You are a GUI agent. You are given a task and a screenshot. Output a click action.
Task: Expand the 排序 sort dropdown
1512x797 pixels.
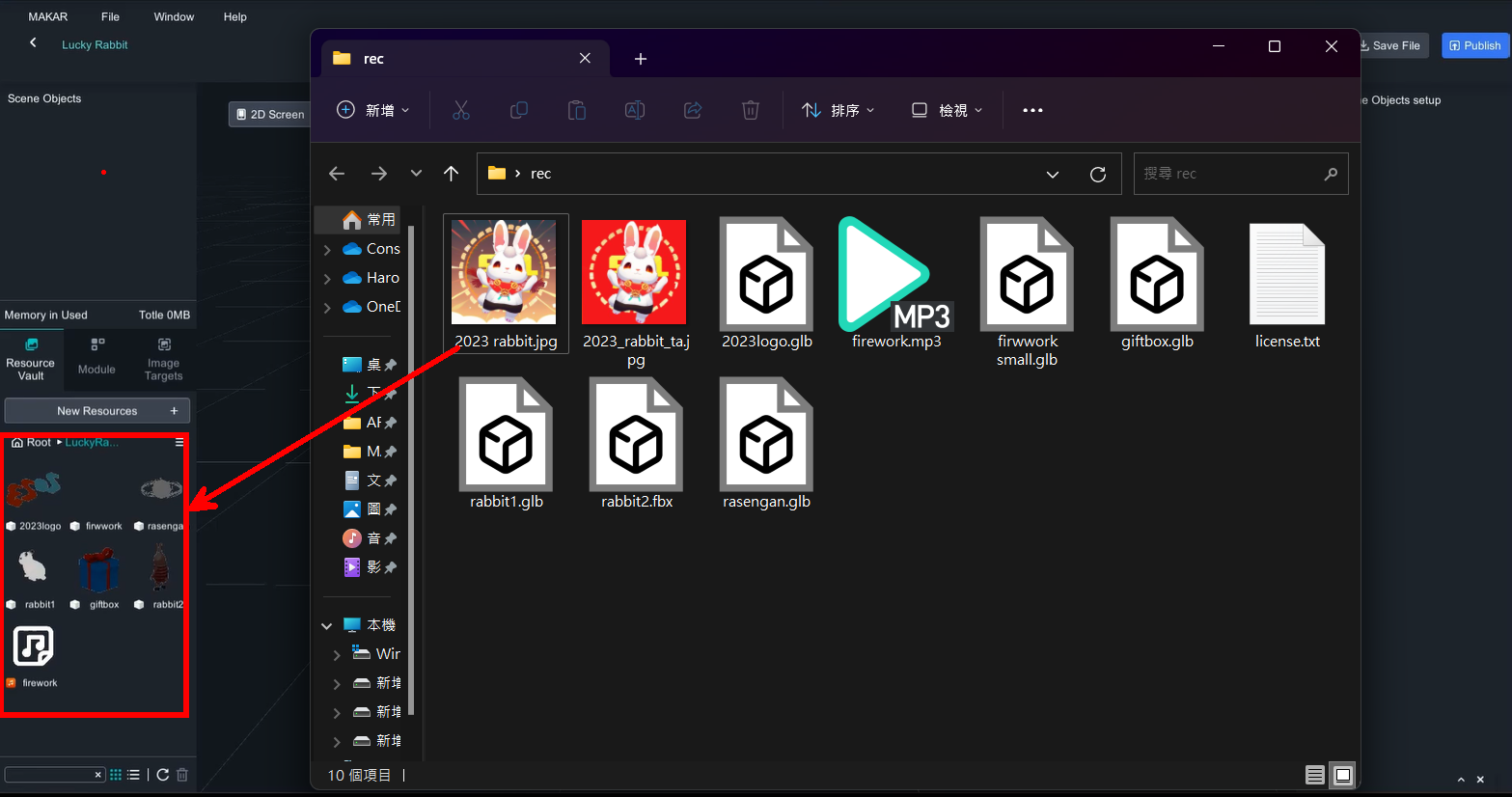[x=838, y=110]
